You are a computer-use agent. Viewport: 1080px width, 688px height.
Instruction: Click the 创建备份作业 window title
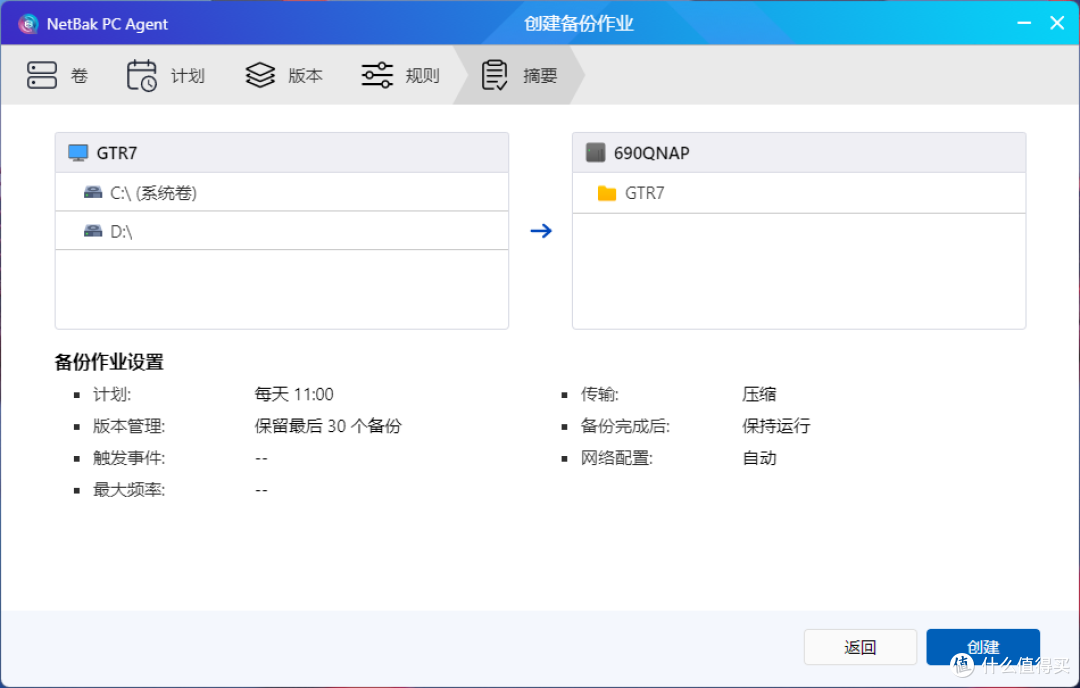[x=579, y=23]
